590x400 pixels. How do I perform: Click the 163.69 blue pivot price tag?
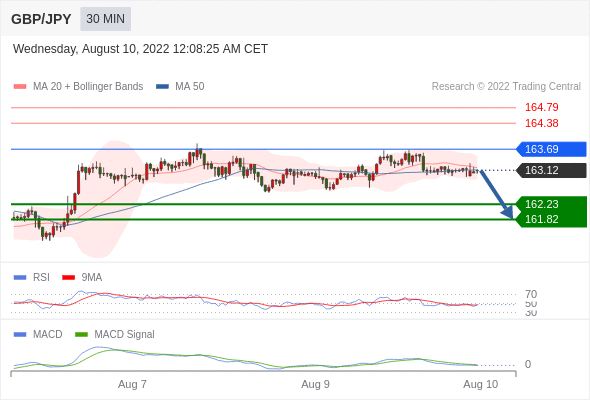[551, 149]
